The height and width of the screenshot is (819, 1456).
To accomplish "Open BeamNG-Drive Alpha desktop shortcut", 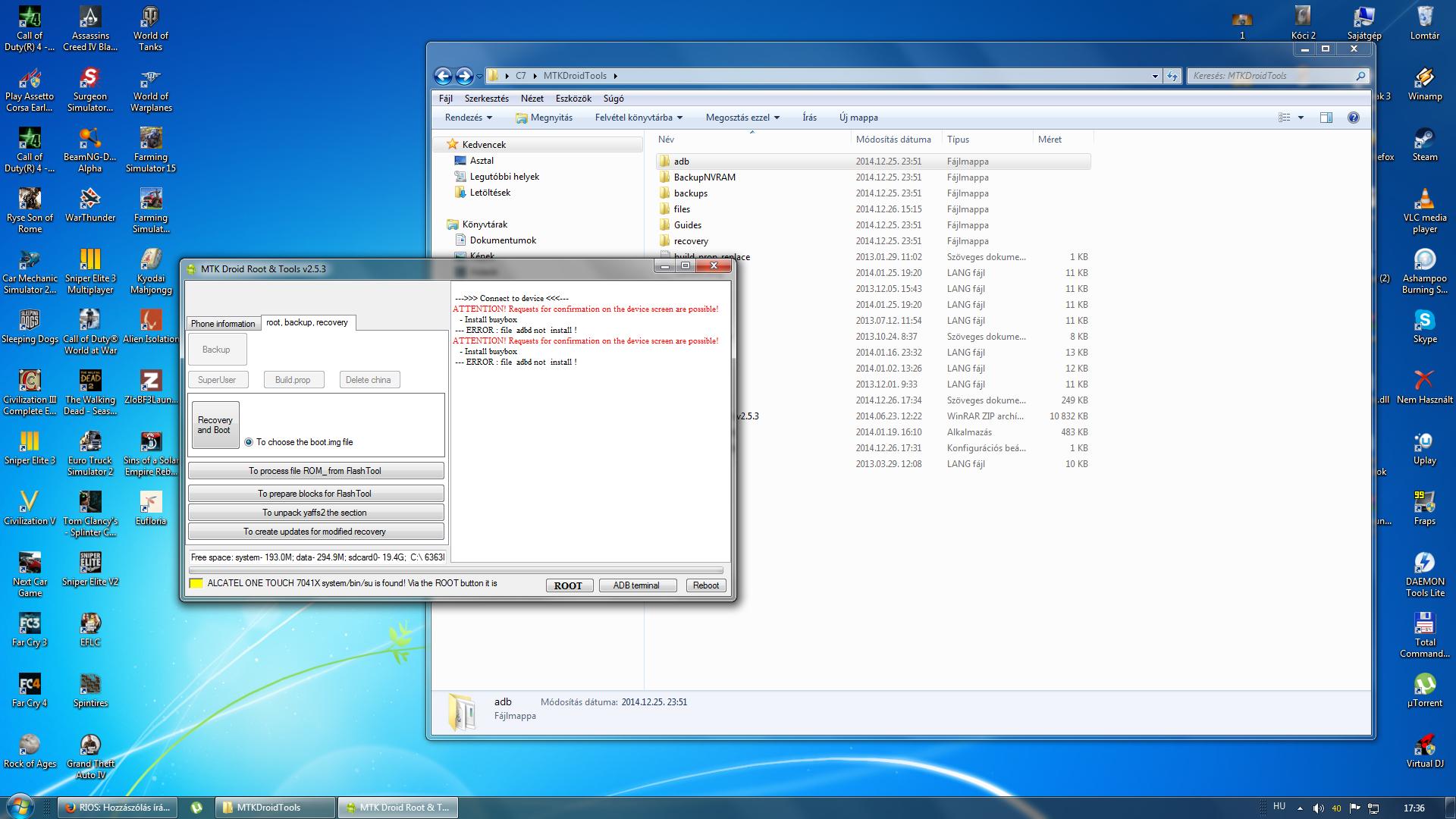I will tap(90, 149).
